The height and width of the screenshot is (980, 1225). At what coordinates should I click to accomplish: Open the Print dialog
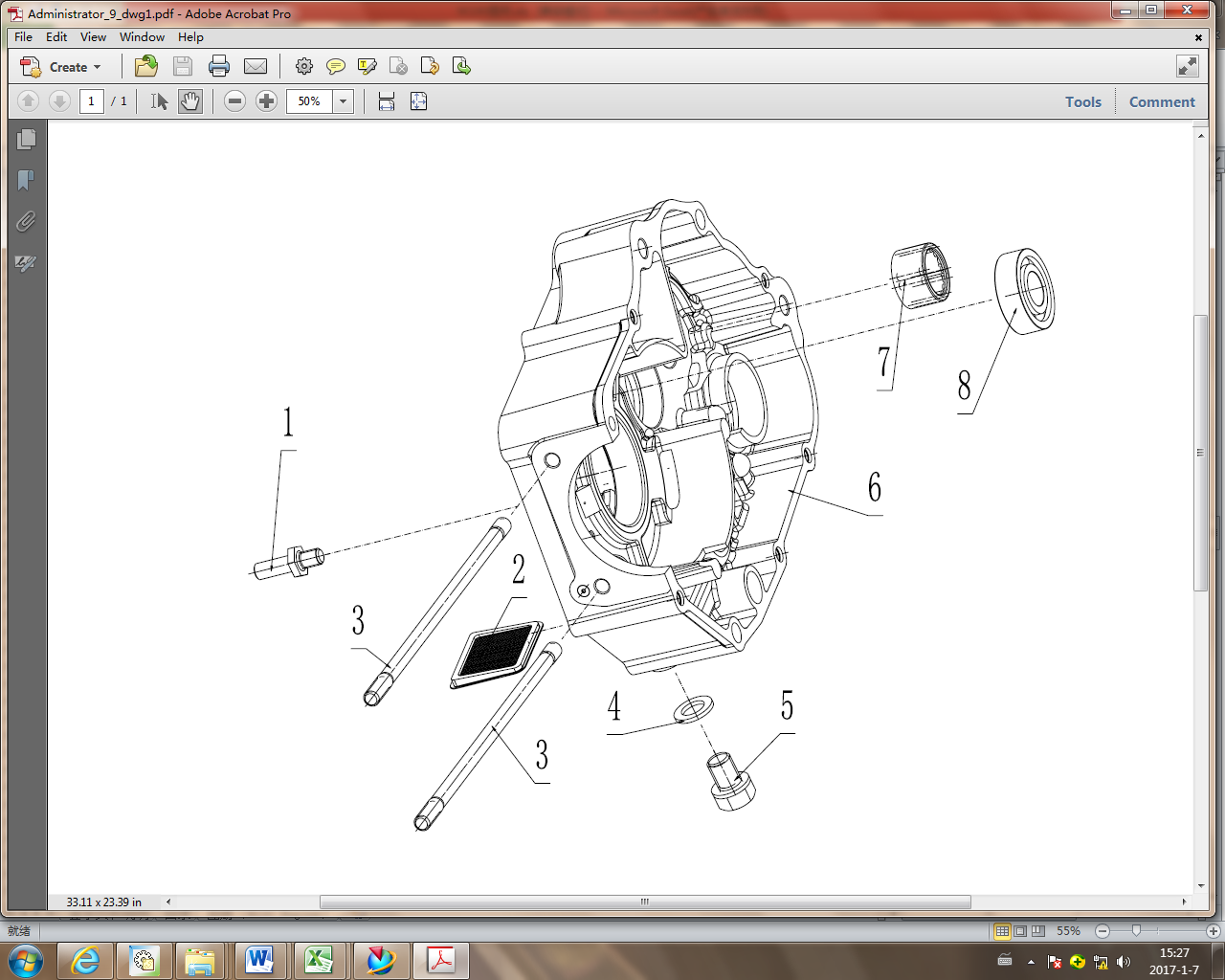pyautogui.click(x=219, y=66)
